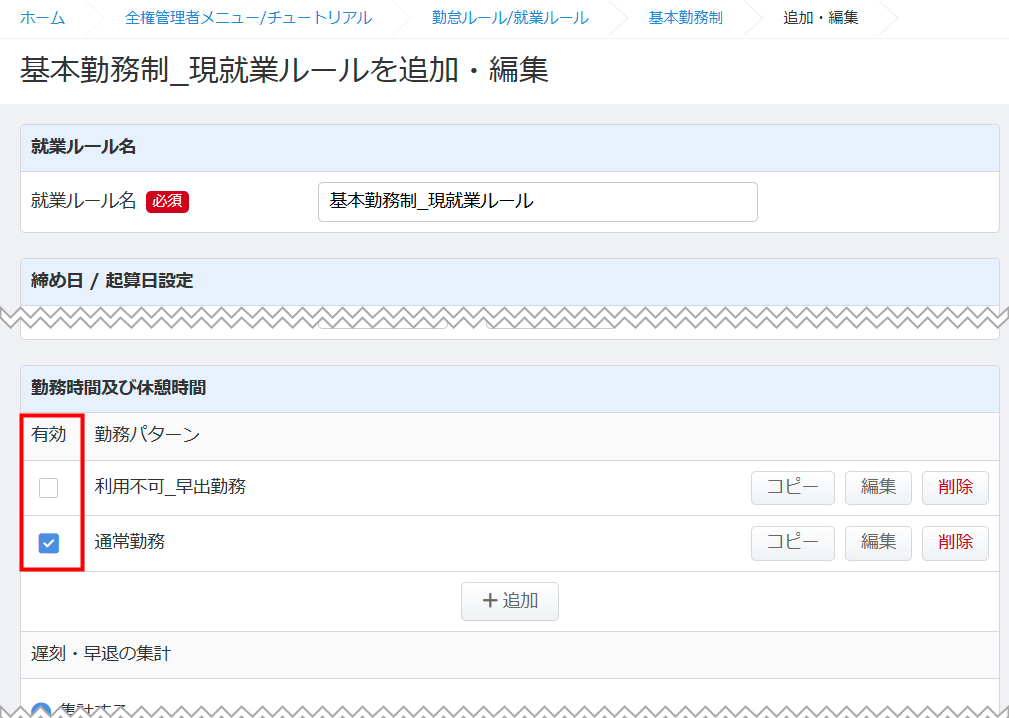Click the red 必須 badge
This screenshot has width=1009, height=718.
point(167,201)
